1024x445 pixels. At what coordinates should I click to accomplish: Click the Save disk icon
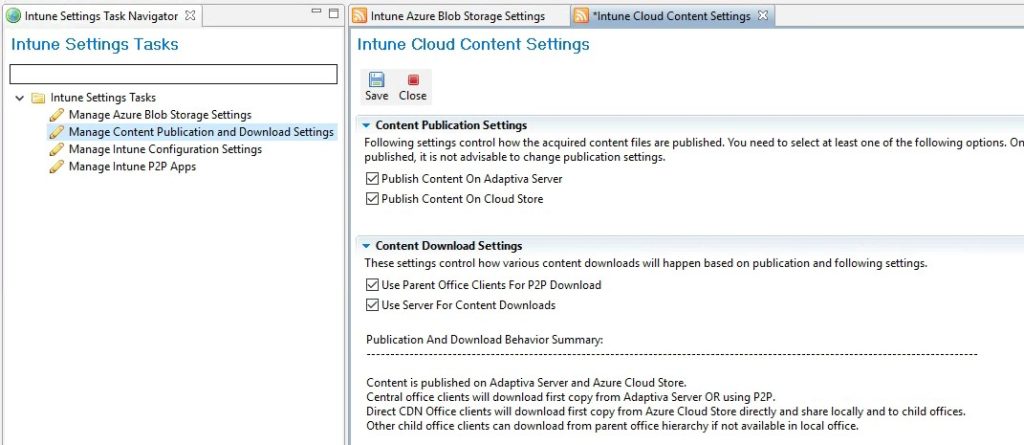pyautogui.click(x=376, y=80)
